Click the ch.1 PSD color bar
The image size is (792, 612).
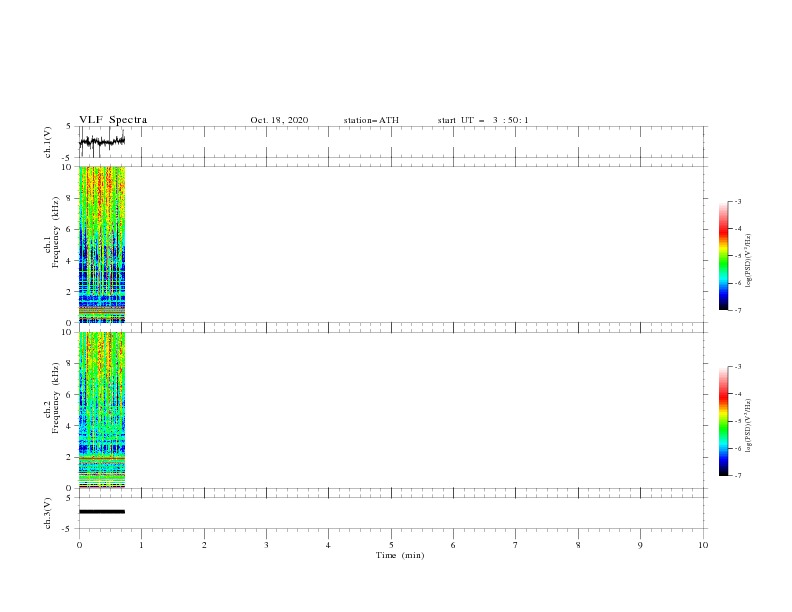(724, 256)
